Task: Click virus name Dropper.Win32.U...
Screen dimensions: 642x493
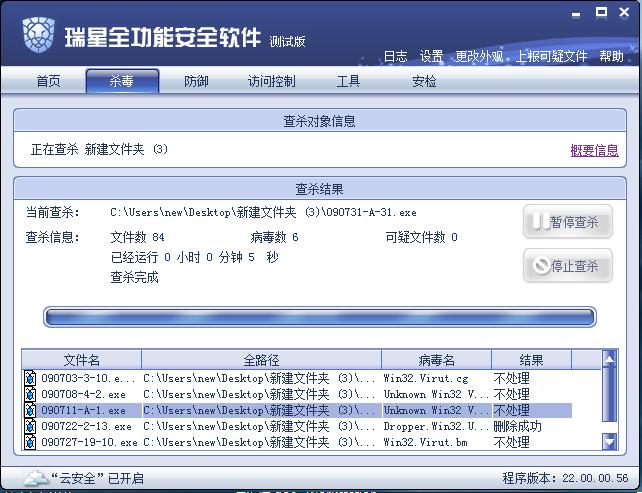Action: 436,426
